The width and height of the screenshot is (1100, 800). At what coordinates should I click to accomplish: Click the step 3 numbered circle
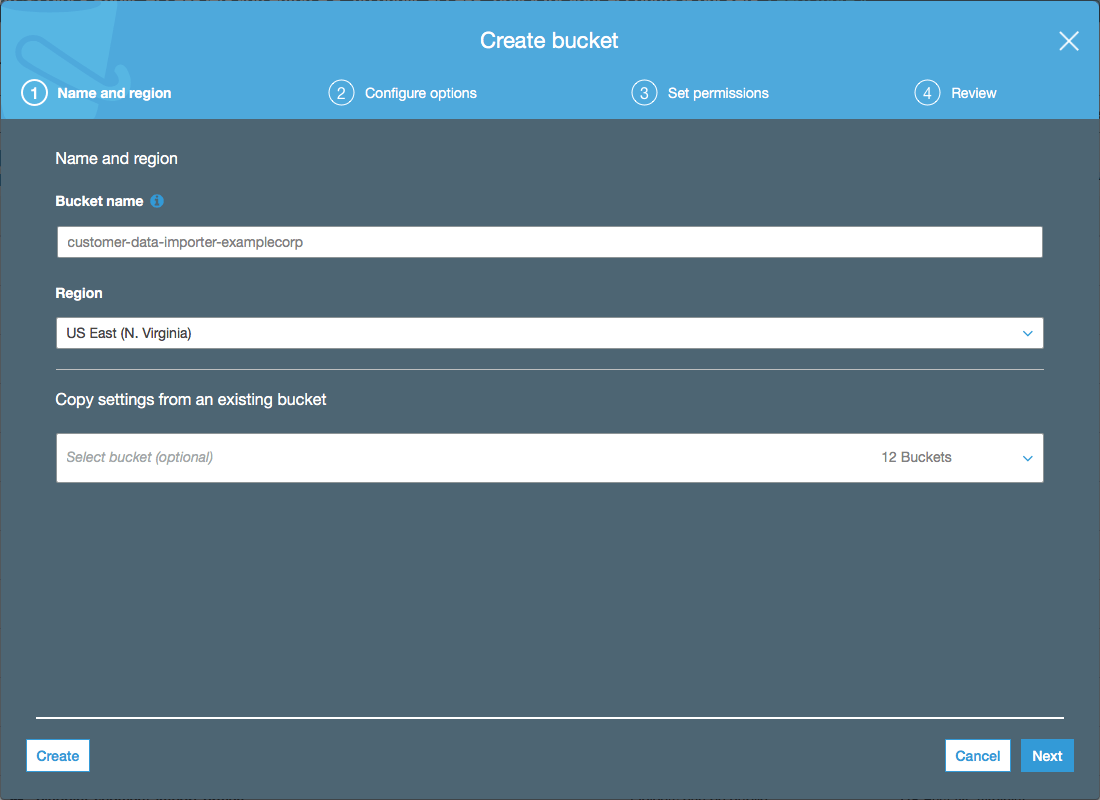[x=644, y=92]
